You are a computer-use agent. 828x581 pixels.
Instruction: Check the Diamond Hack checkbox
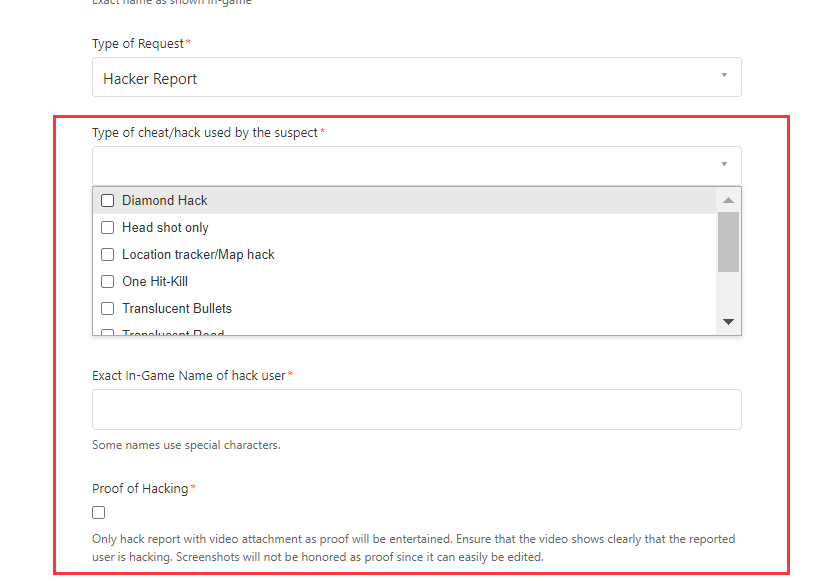pos(107,200)
